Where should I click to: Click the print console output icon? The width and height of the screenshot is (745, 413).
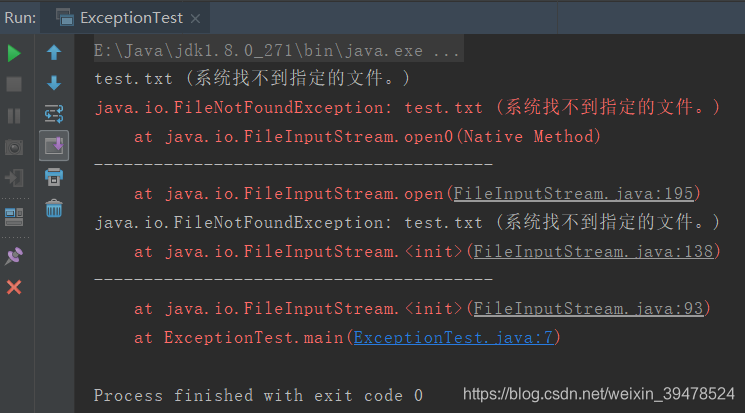[54, 177]
